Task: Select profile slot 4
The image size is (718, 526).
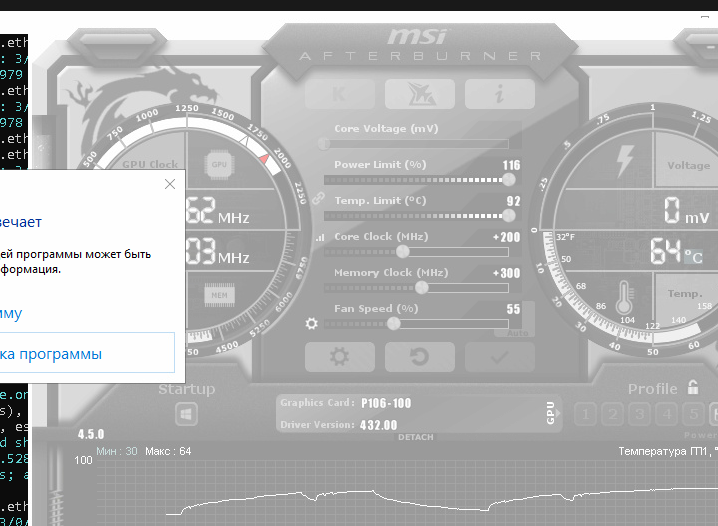Action: (x=667, y=414)
